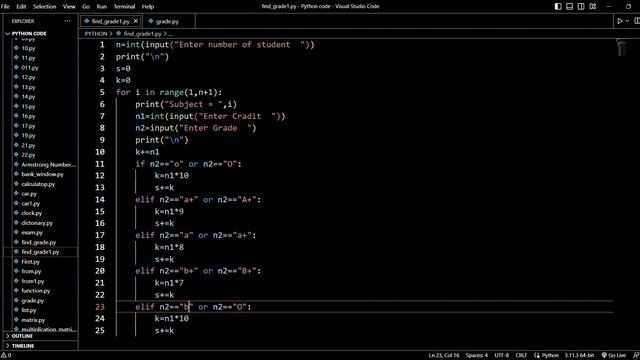Click Ln 23, Col 16 cursor position
This screenshot has height=360, width=640.
click(444, 356)
